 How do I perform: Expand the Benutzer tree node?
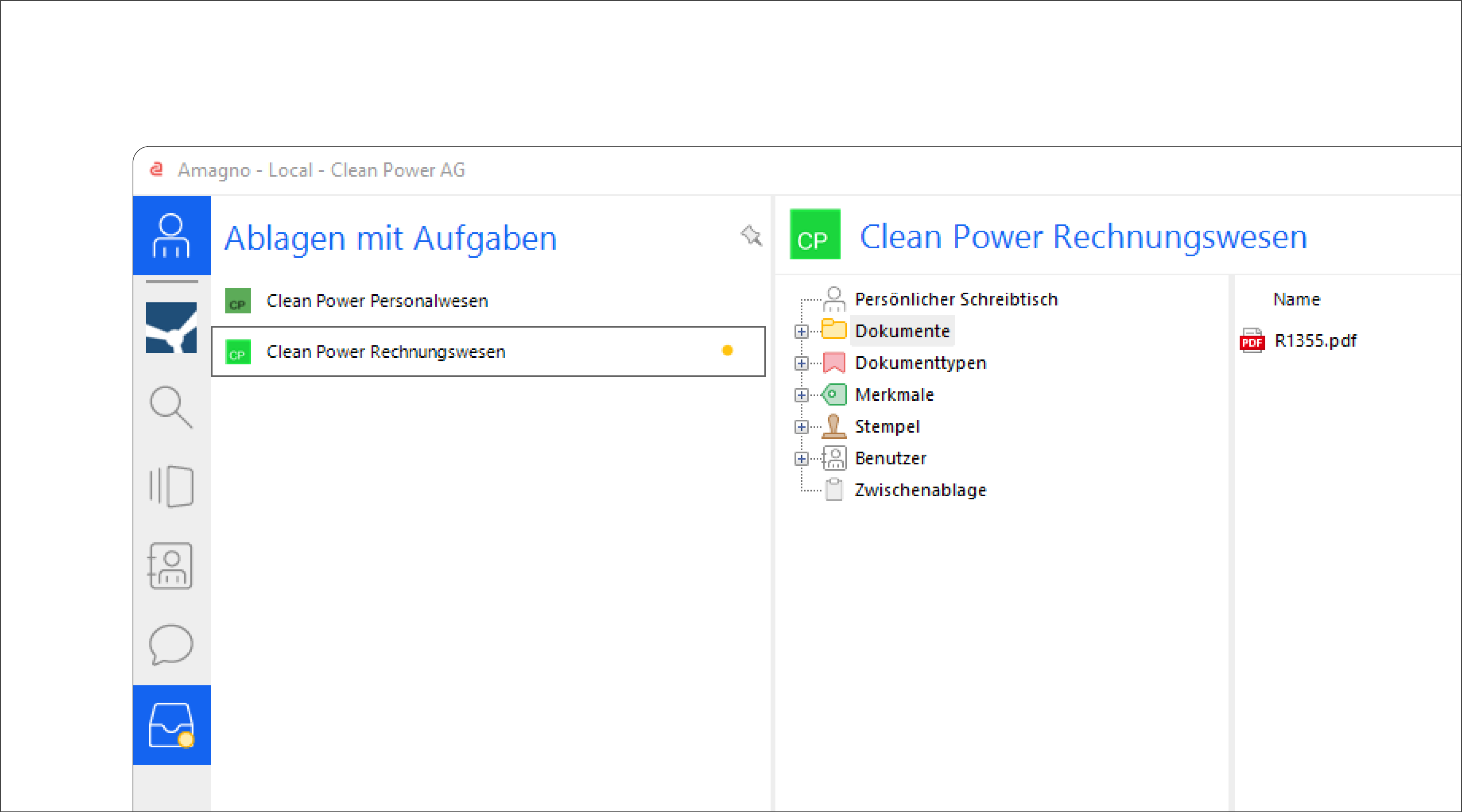(801, 458)
